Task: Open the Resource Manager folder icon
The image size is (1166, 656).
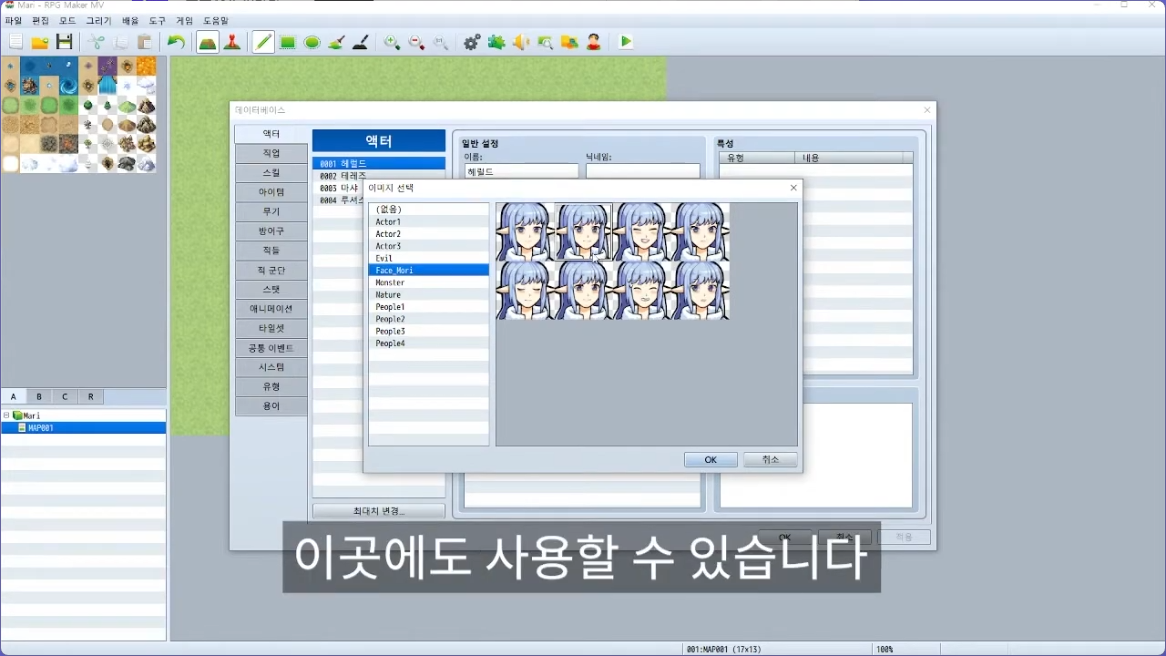Action: pos(570,42)
